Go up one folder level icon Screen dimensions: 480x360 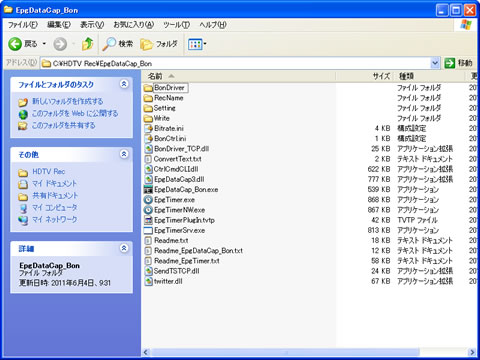[88, 44]
